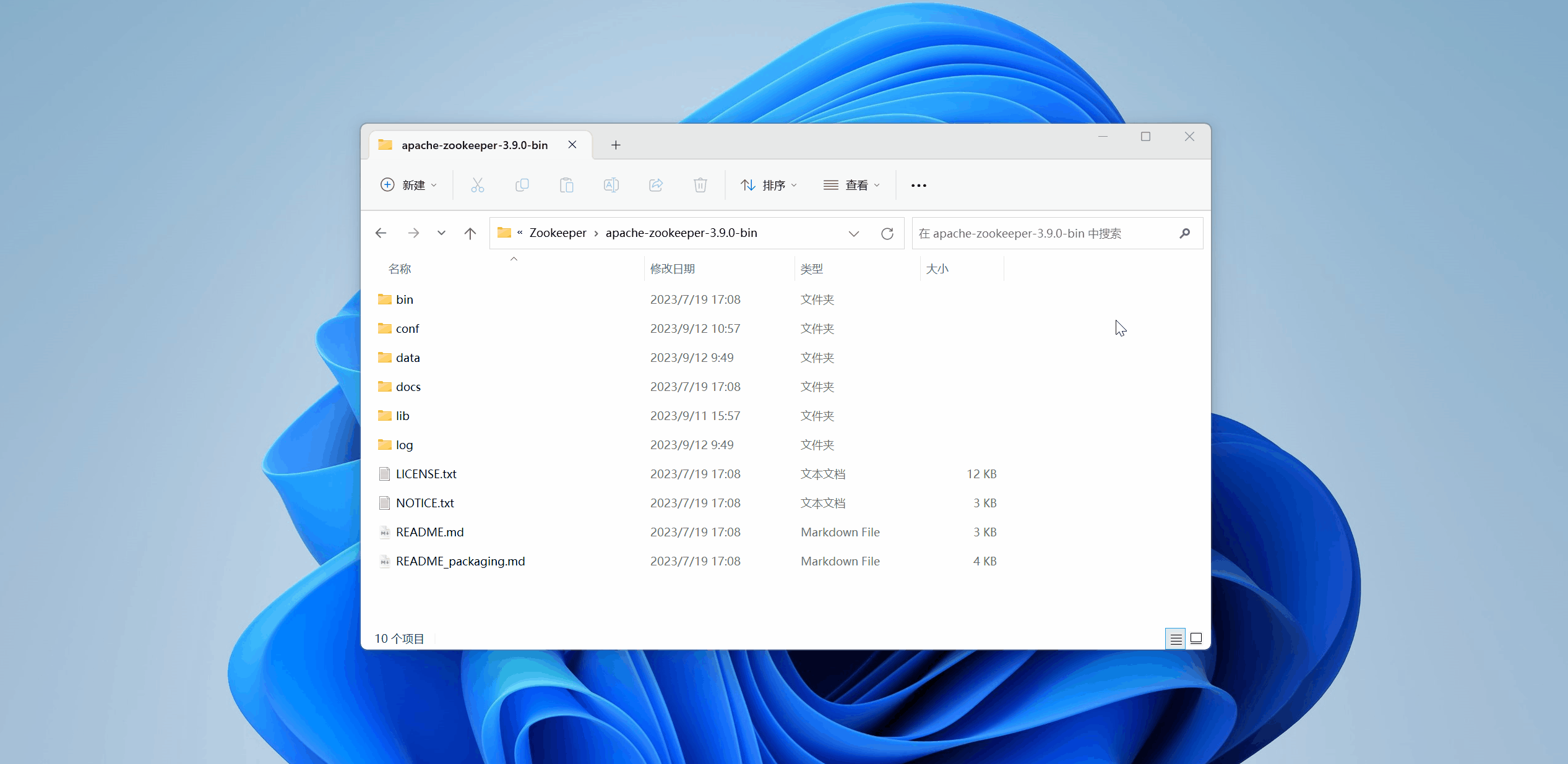
Task: Switch to large thumbnails view icon
Action: pos(1196,638)
